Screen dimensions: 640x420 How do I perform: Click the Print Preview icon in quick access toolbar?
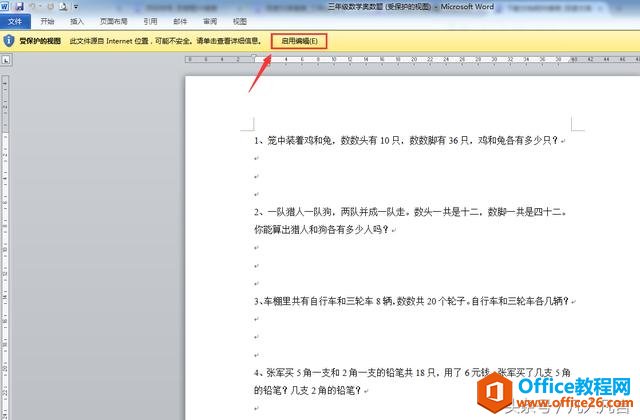click(63, 6)
